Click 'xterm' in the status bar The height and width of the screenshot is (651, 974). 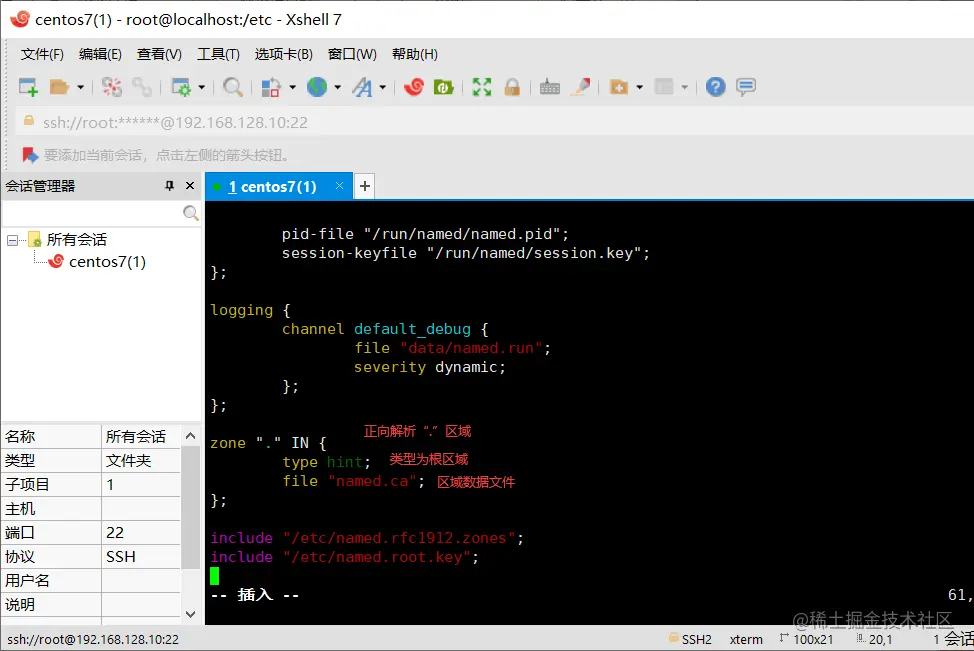[x=746, y=639]
